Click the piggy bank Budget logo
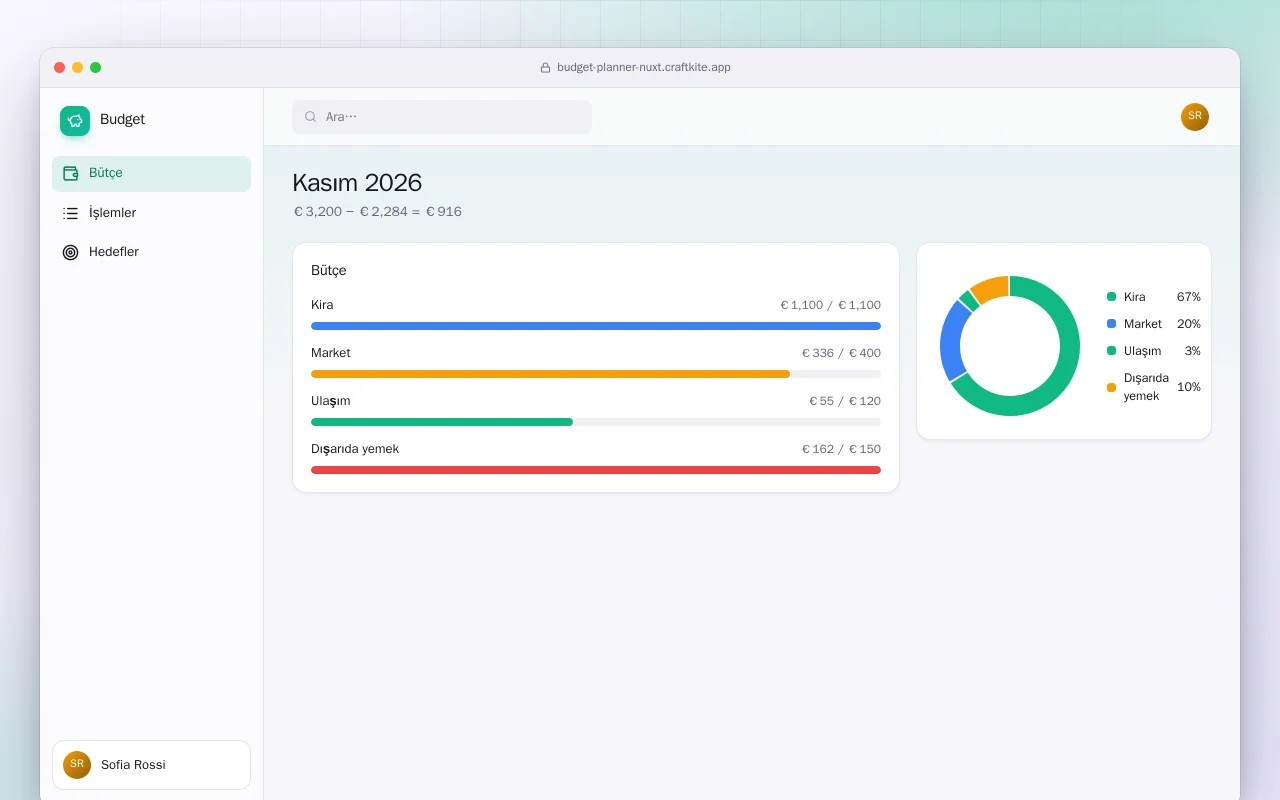 pos(75,121)
